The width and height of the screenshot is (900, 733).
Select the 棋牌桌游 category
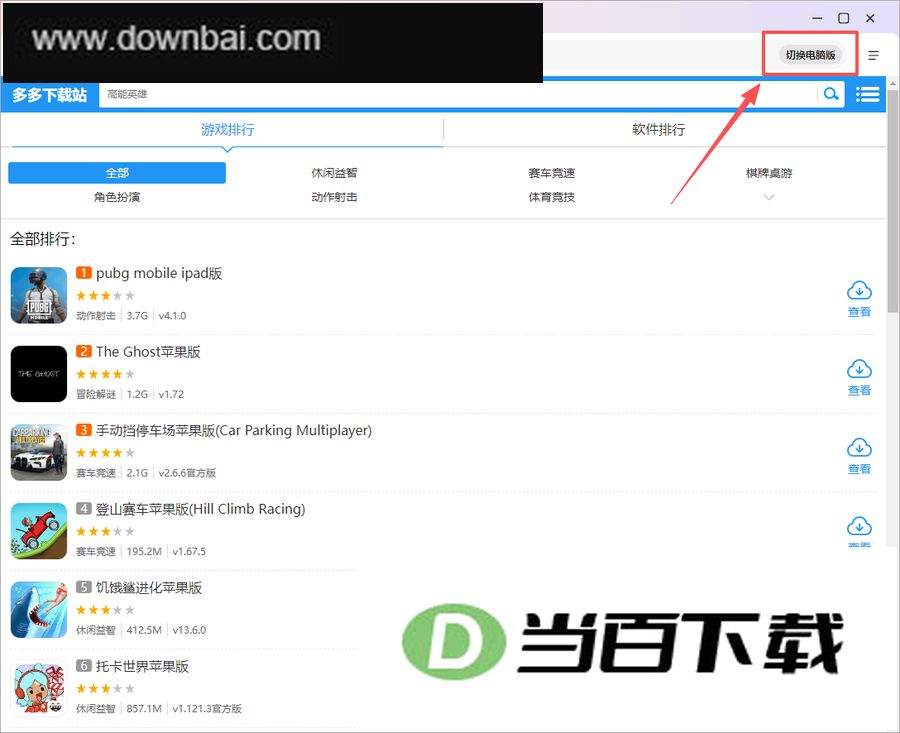[769, 173]
